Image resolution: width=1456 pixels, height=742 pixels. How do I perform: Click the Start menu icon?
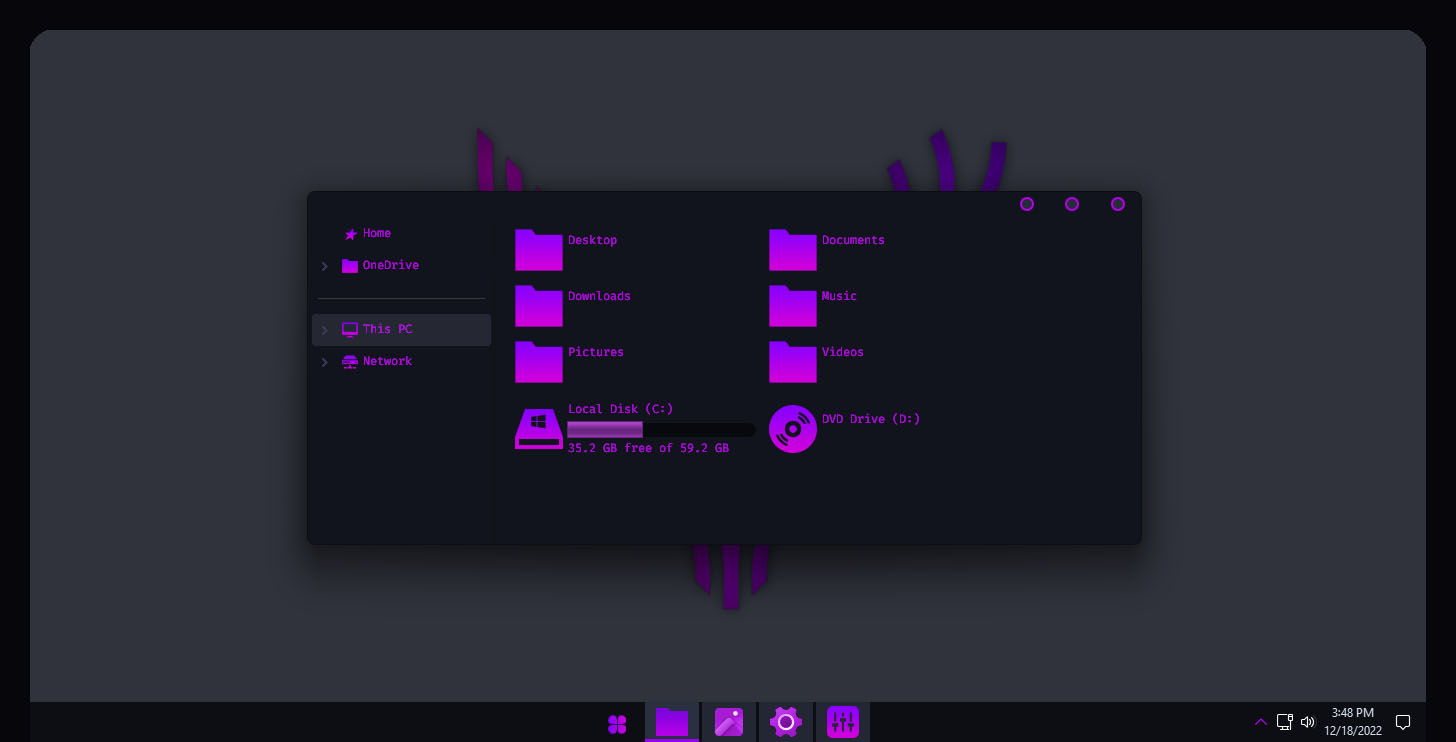617,721
